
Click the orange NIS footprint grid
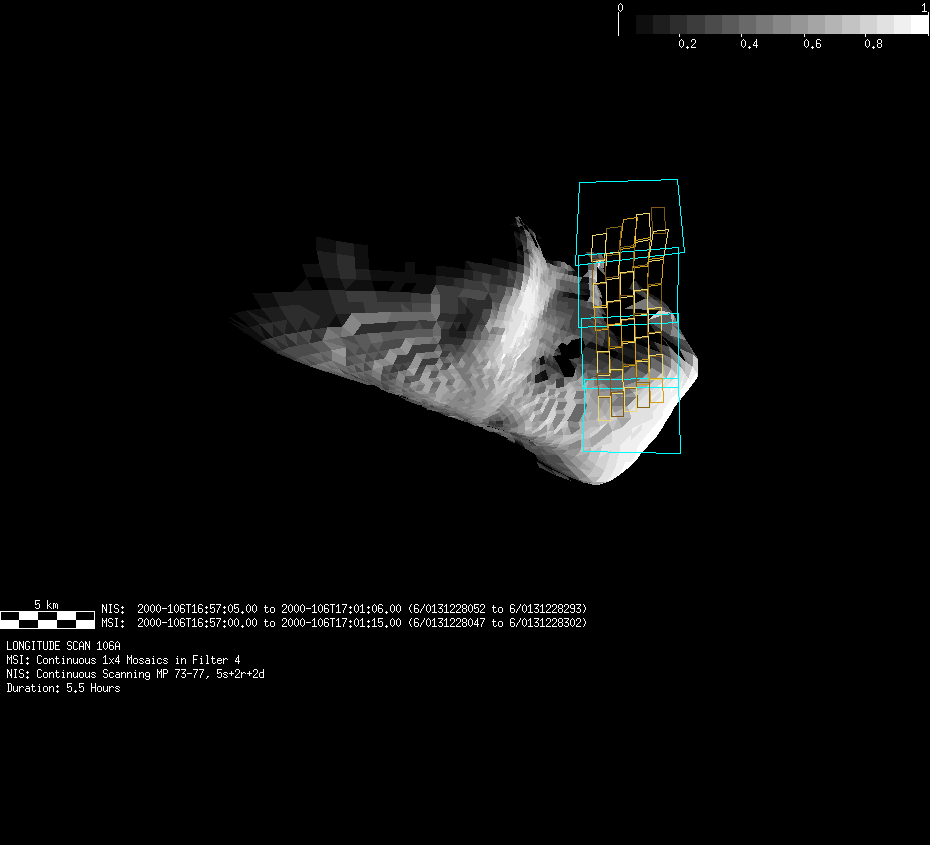point(630,314)
